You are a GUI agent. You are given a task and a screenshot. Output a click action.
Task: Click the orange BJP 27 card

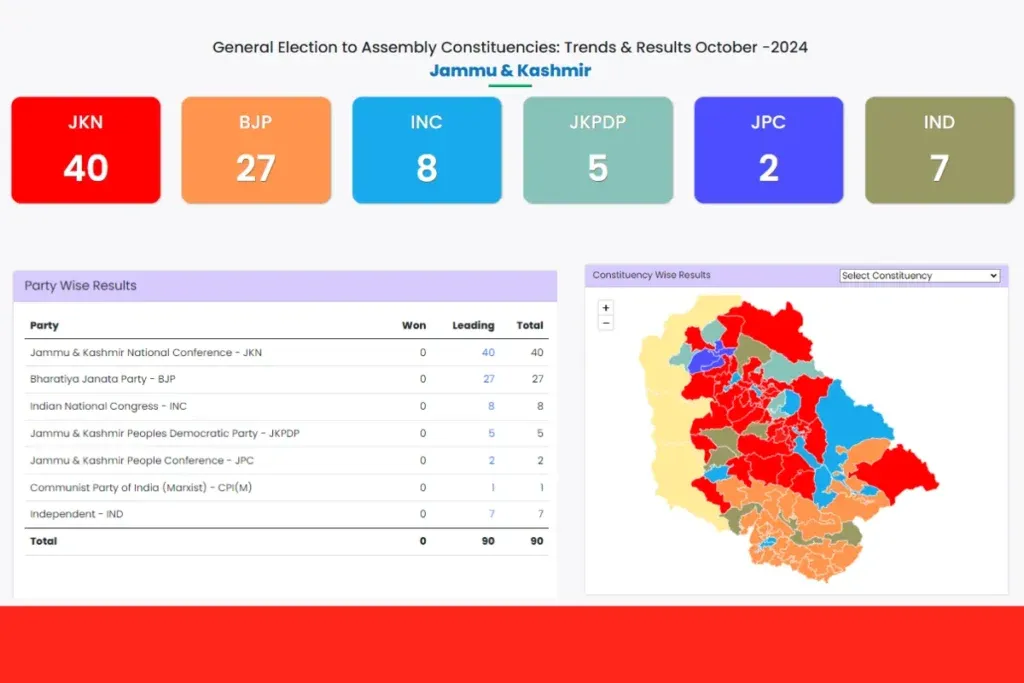coord(256,150)
